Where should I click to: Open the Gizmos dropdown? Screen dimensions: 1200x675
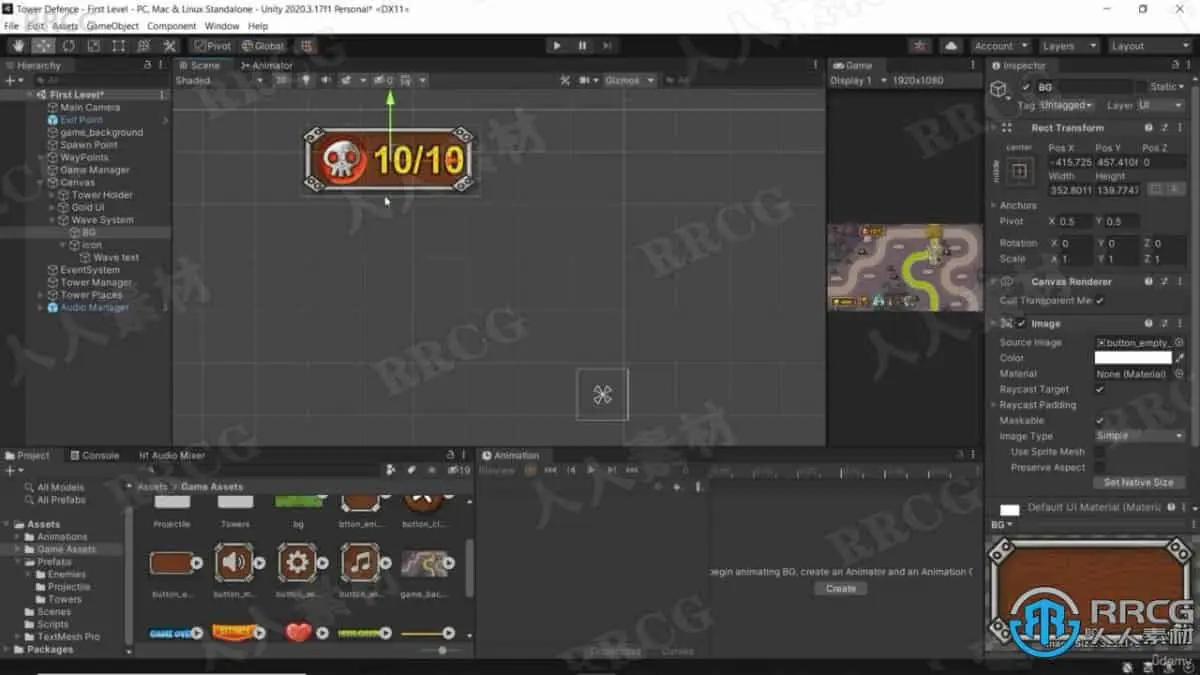[630, 80]
